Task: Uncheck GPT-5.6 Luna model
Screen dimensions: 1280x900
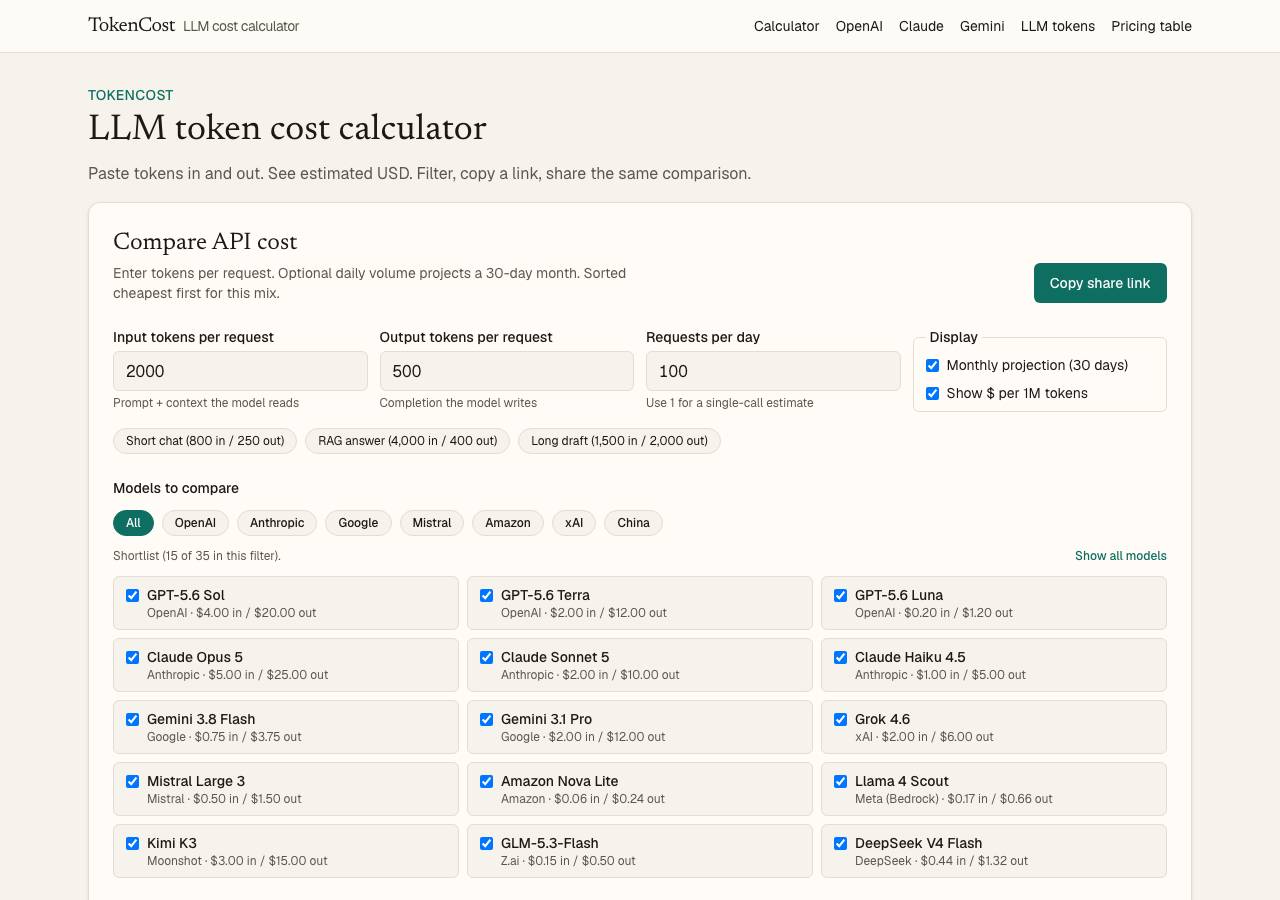Action: [840, 595]
